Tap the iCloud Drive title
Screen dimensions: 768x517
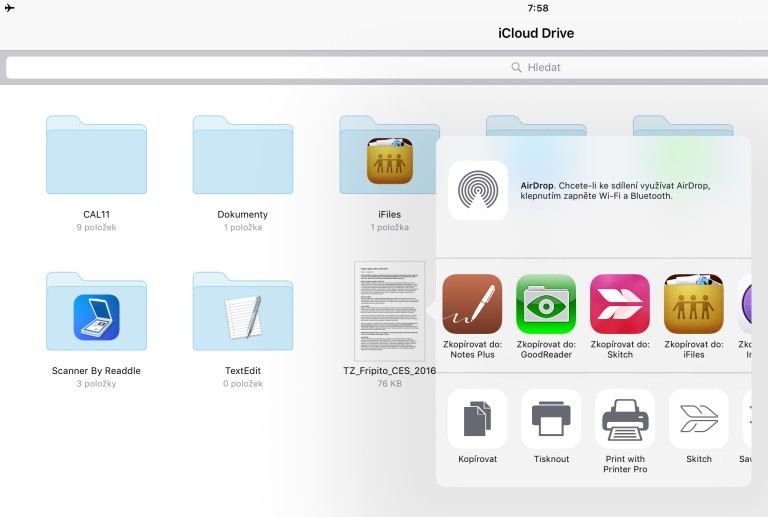[536, 33]
